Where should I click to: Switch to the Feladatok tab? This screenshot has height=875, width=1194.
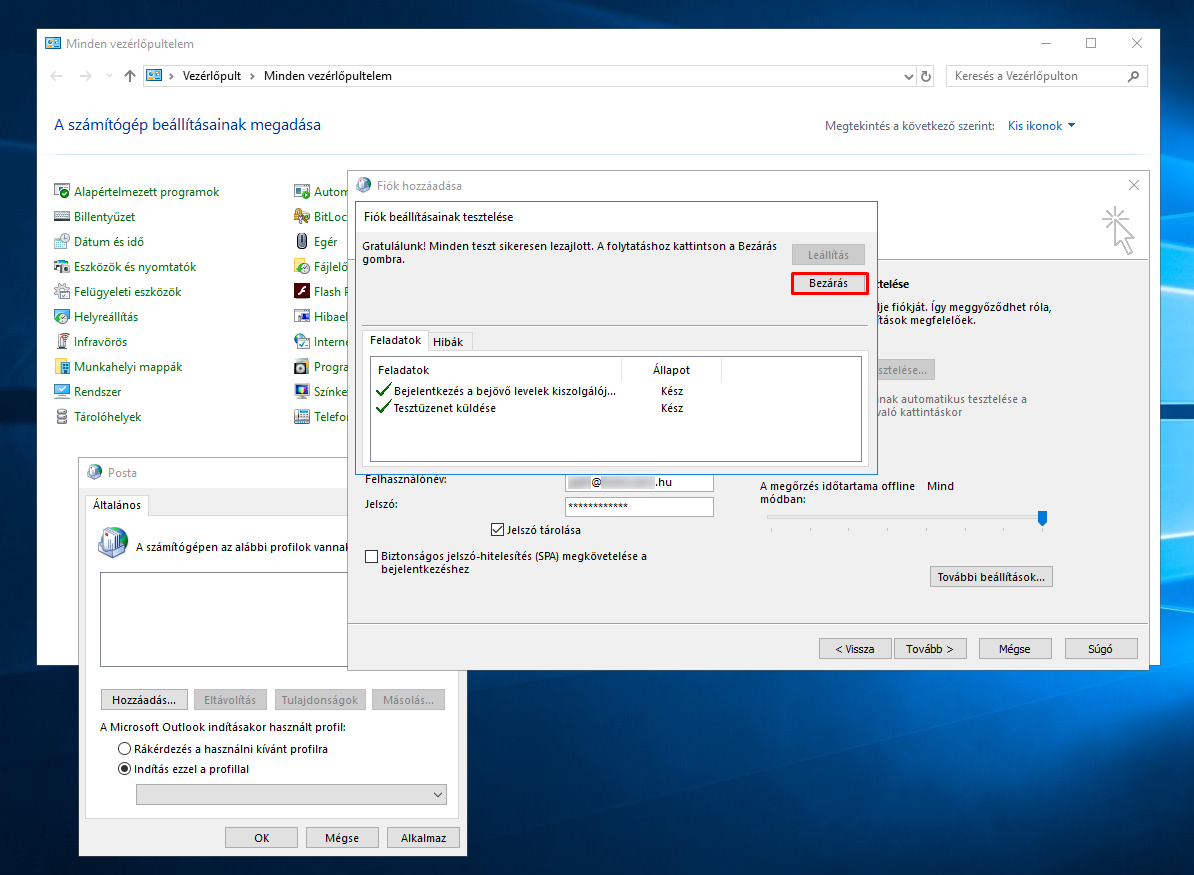click(x=395, y=340)
